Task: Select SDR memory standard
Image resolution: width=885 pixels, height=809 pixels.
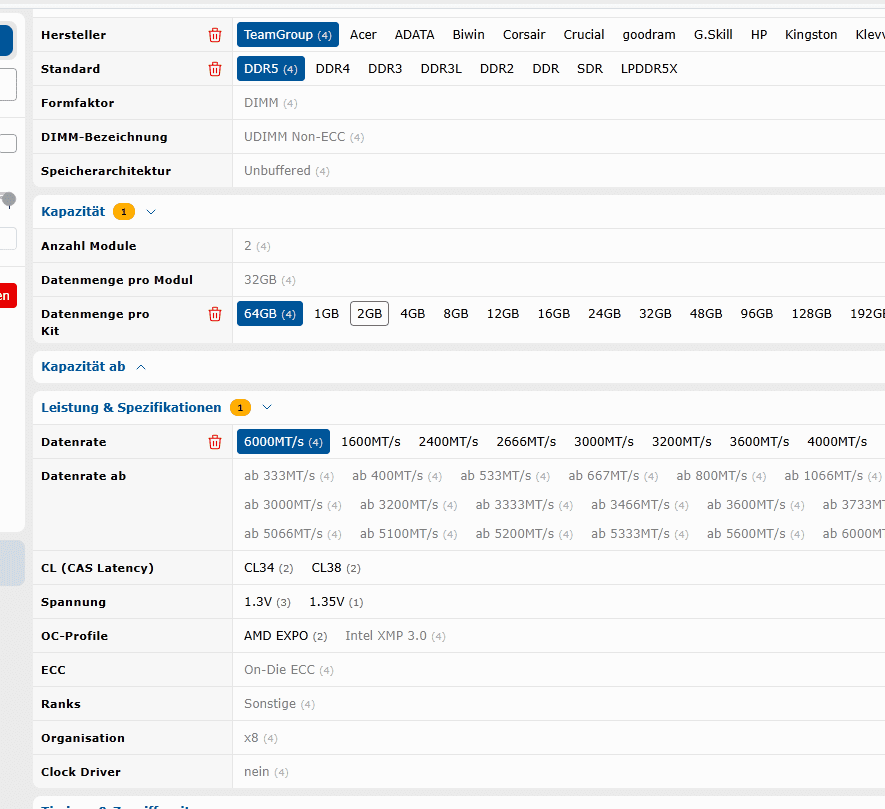Action: click(590, 69)
